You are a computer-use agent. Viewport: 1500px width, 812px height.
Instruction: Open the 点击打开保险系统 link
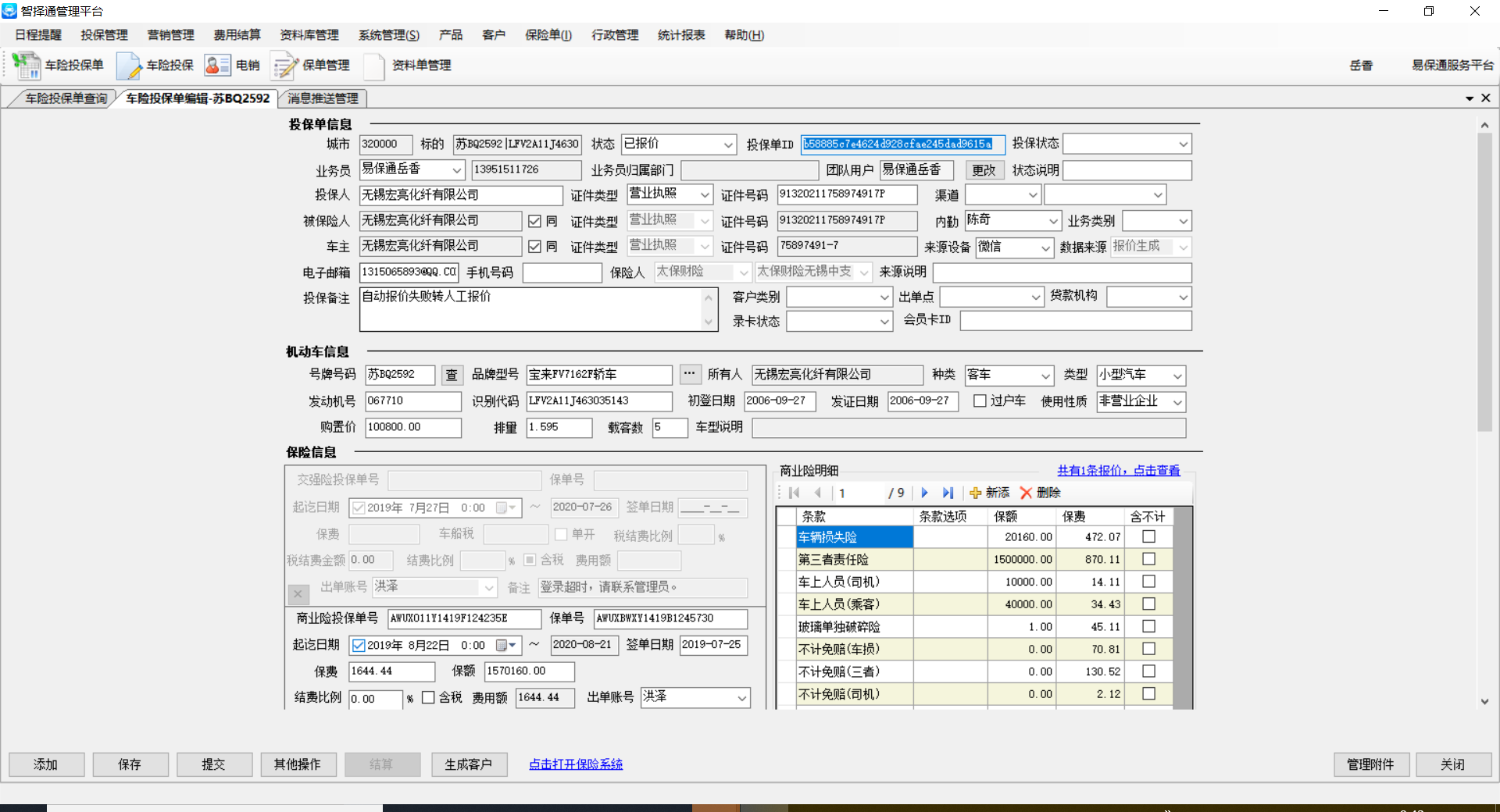pos(576,764)
